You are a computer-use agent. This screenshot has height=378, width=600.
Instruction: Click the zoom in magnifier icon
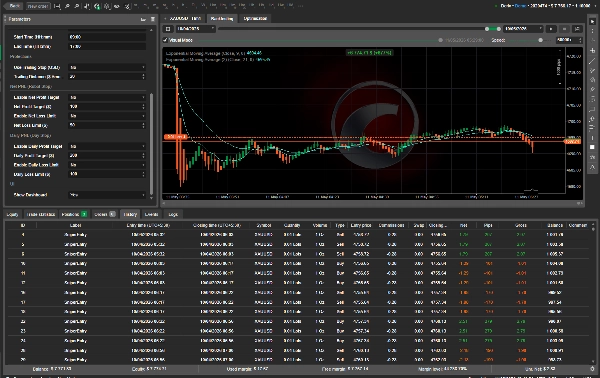coord(67,6)
